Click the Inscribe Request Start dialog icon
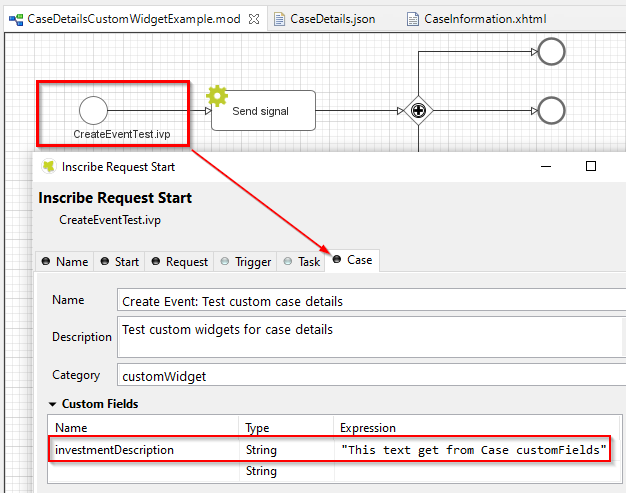This screenshot has height=493, width=626. (x=48, y=167)
